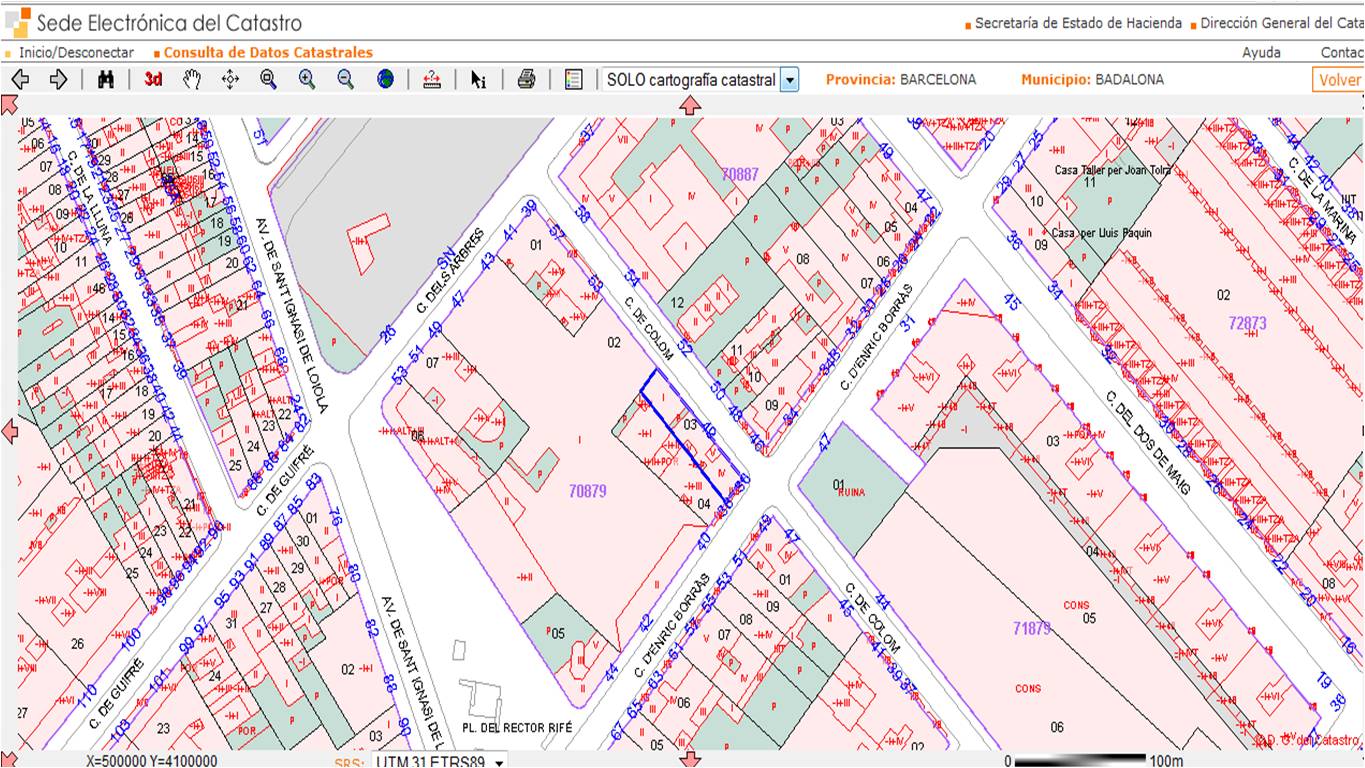Open the binoculars search tool
This screenshot has width=1365, height=768.
106,80
